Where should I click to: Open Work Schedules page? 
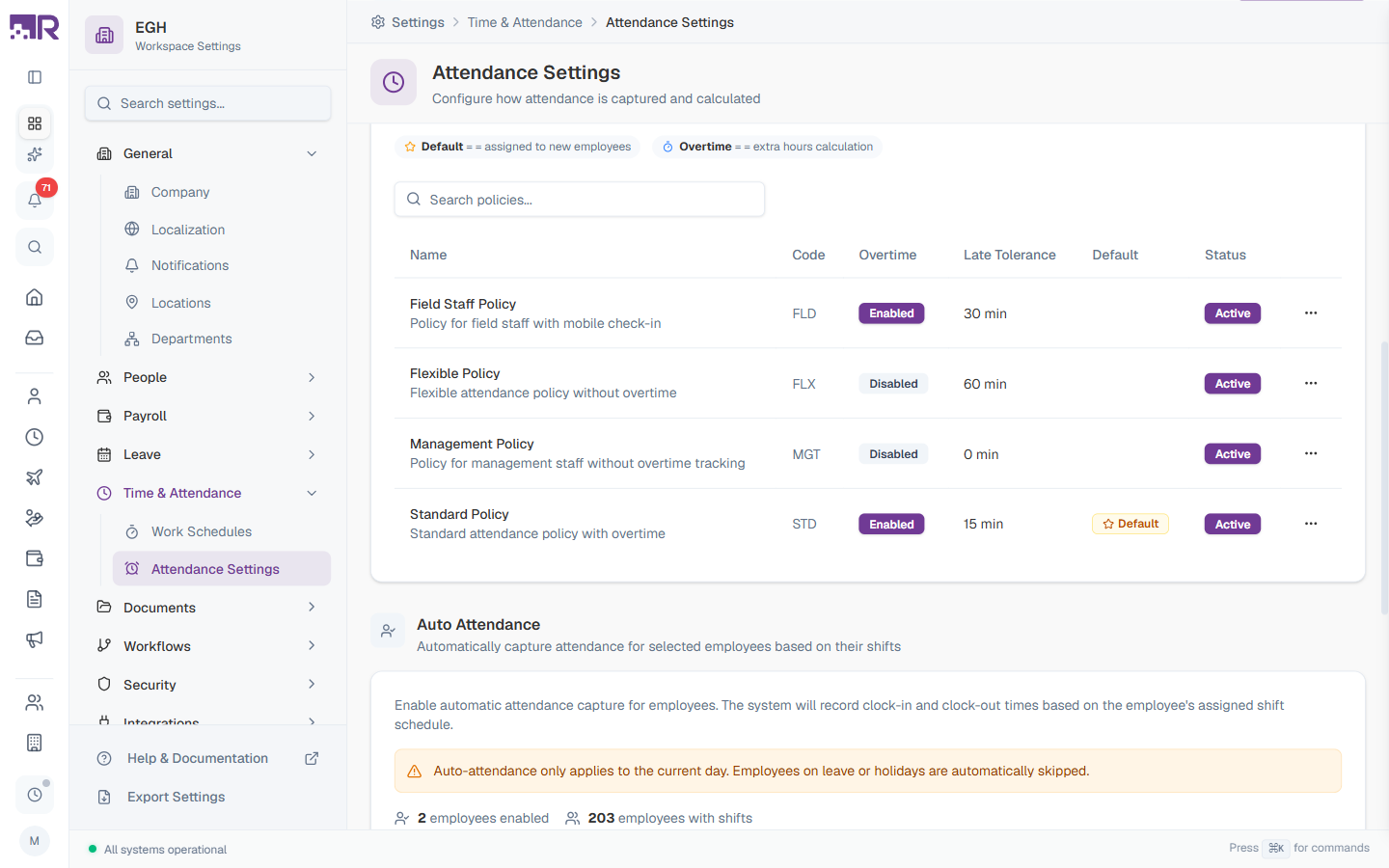(222, 531)
